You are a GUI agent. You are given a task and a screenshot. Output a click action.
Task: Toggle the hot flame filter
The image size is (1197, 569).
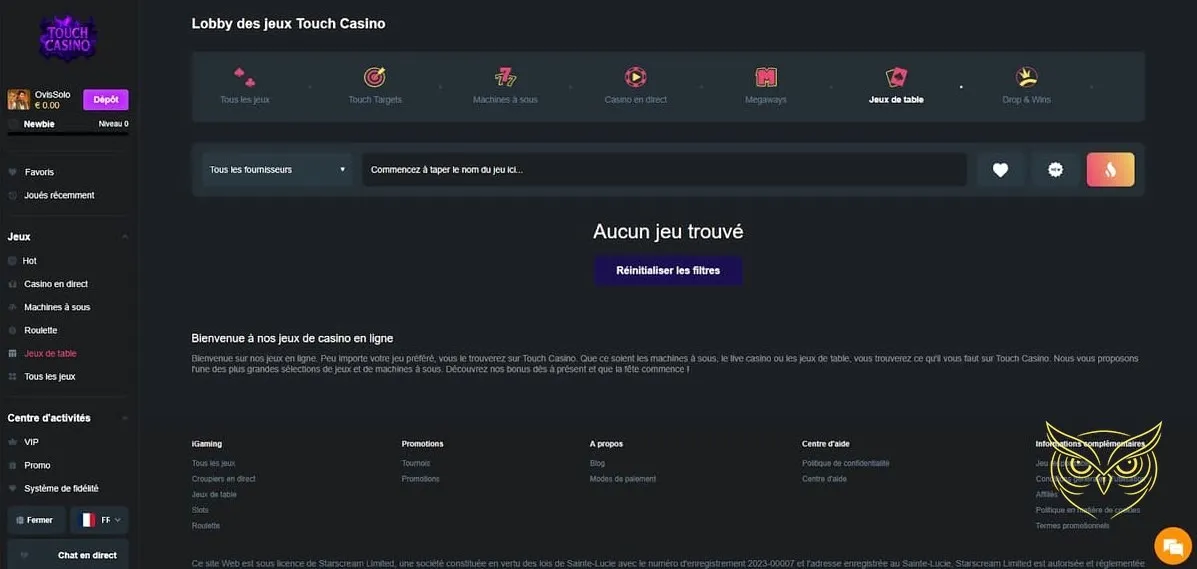point(1111,170)
